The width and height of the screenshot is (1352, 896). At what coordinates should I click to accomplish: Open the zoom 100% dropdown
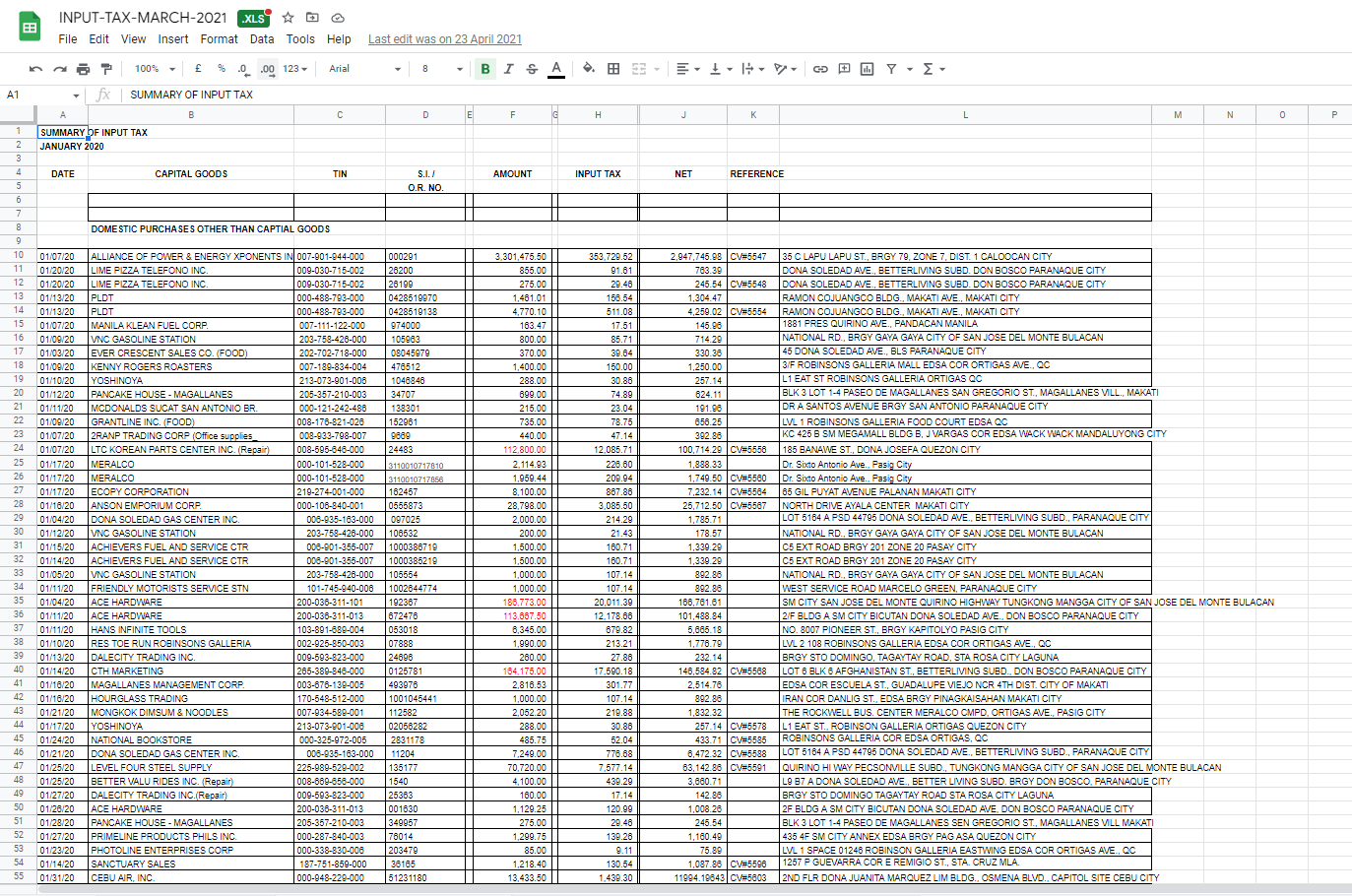coord(155,69)
